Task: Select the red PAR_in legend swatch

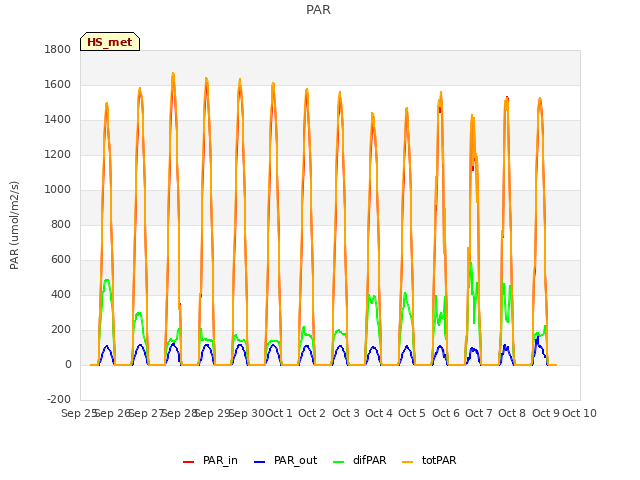Action: [189, 462]
